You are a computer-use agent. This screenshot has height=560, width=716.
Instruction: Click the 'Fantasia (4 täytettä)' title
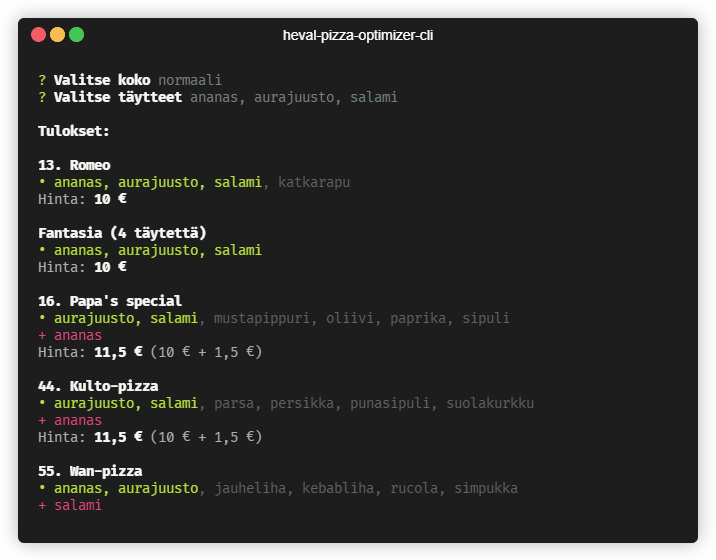coord(122,233)
